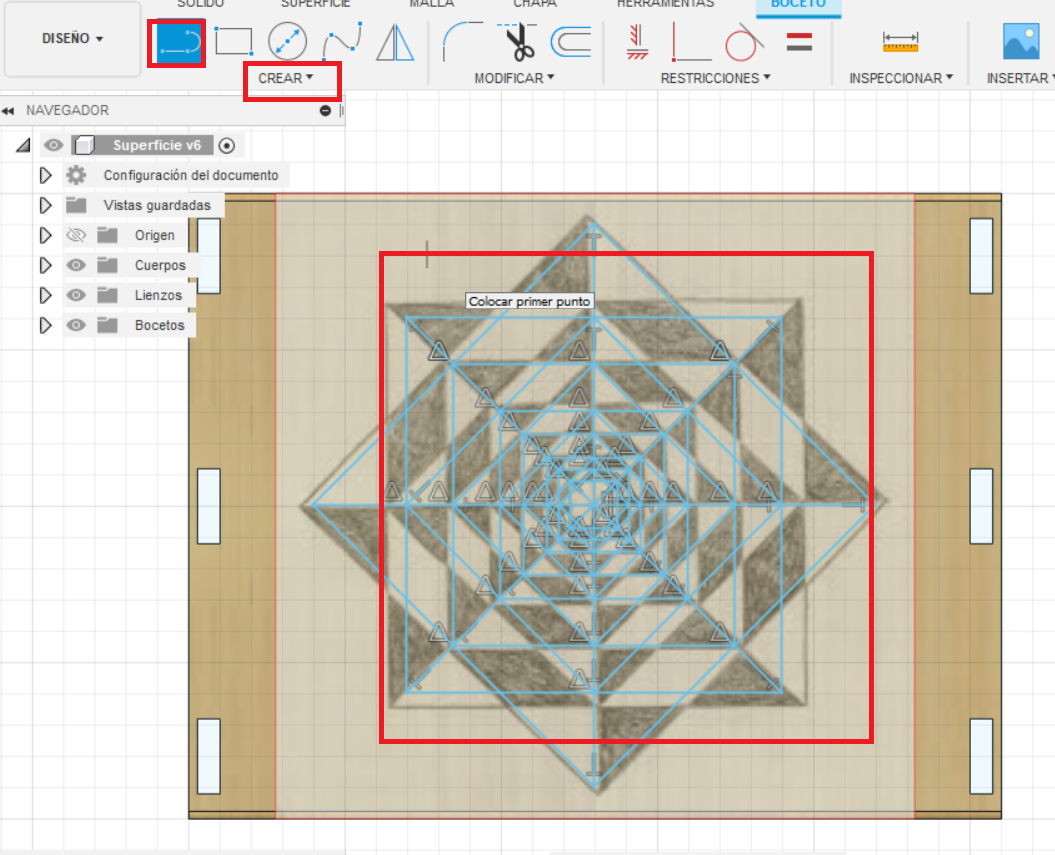Select the Spline sketch tool
This screenshot has height=855, width=1055.
(x=342, y=42)
